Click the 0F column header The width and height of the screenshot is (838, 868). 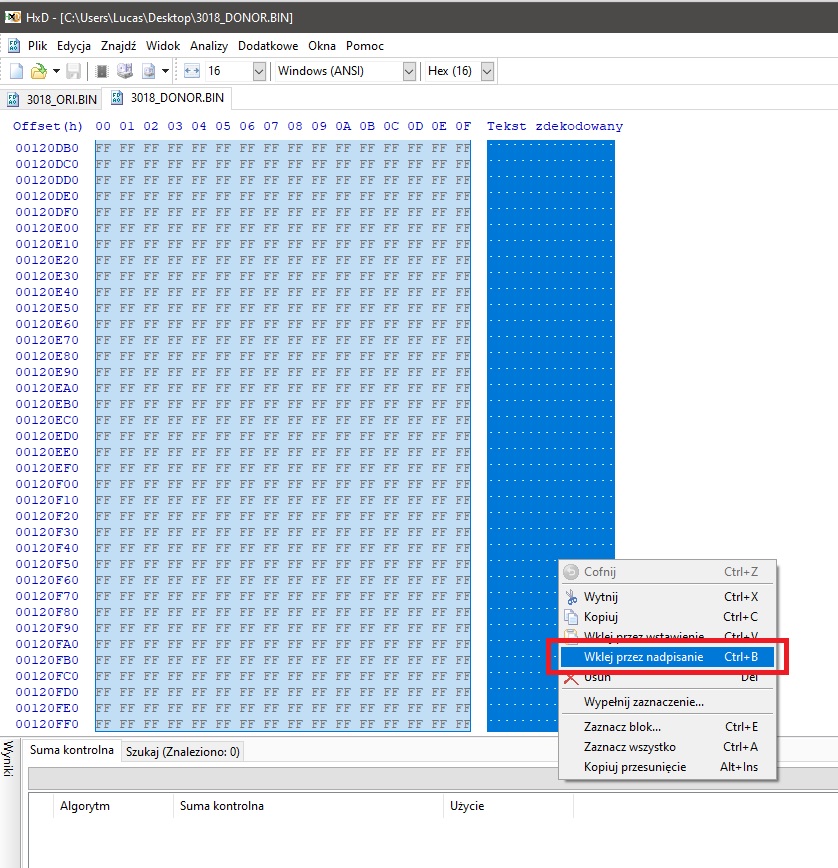tap(463, 126)
